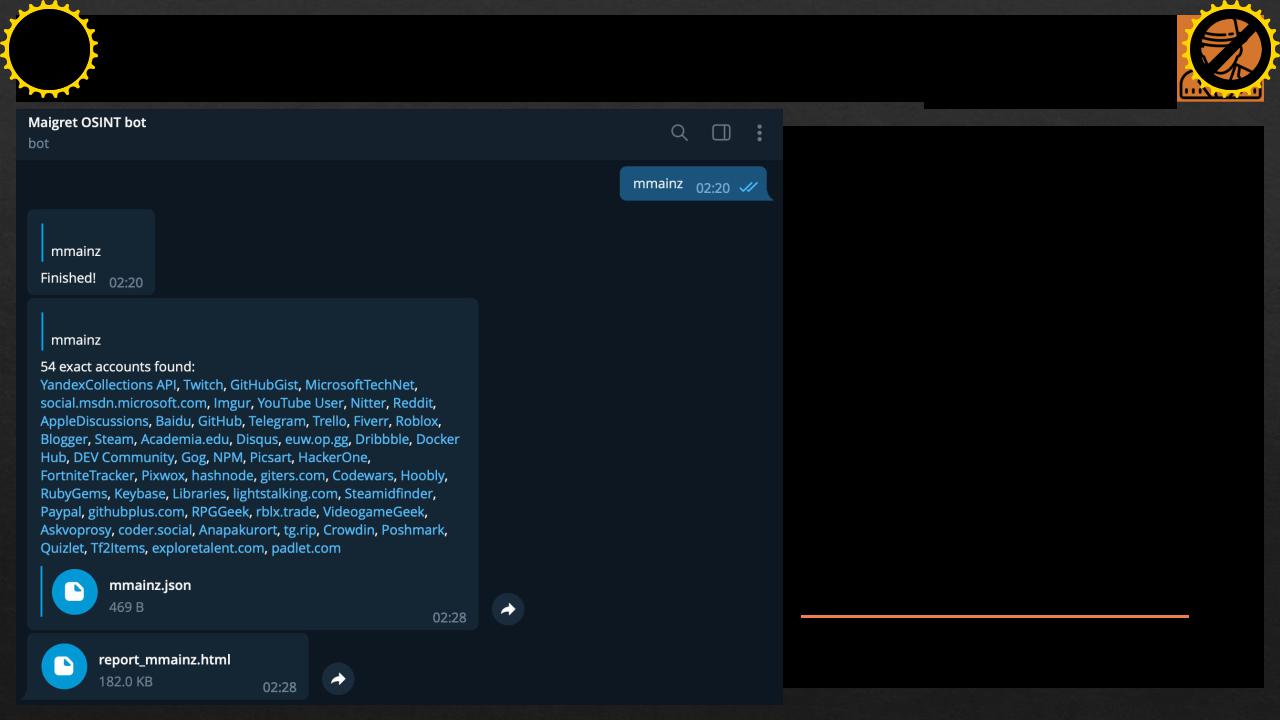The width and height of the screenshot is (1280, 720).
Task: Open the Anapakurort link
Action: click(x=238, y=529)
